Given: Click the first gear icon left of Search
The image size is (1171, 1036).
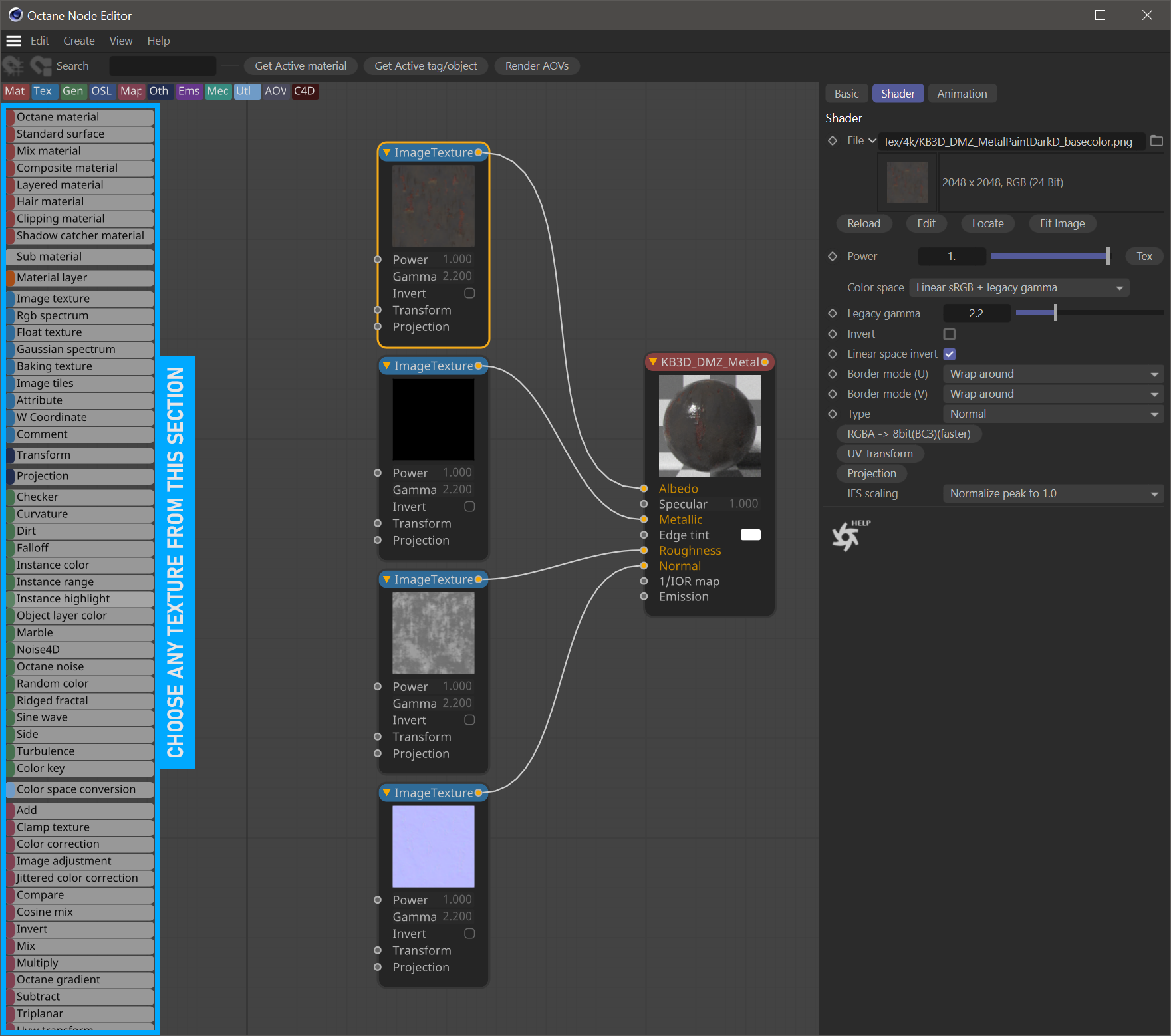Looking at the screenshot, I should point(13,66).
